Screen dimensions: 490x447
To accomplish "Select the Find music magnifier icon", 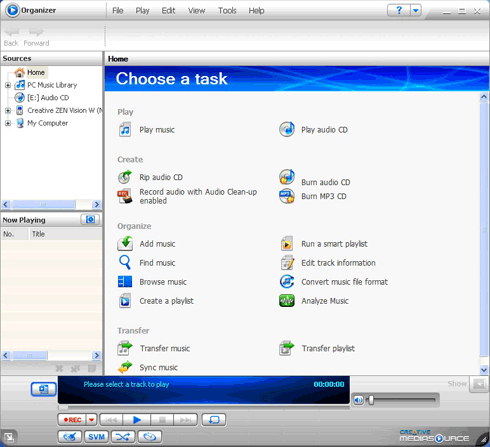I will point(125,263).
